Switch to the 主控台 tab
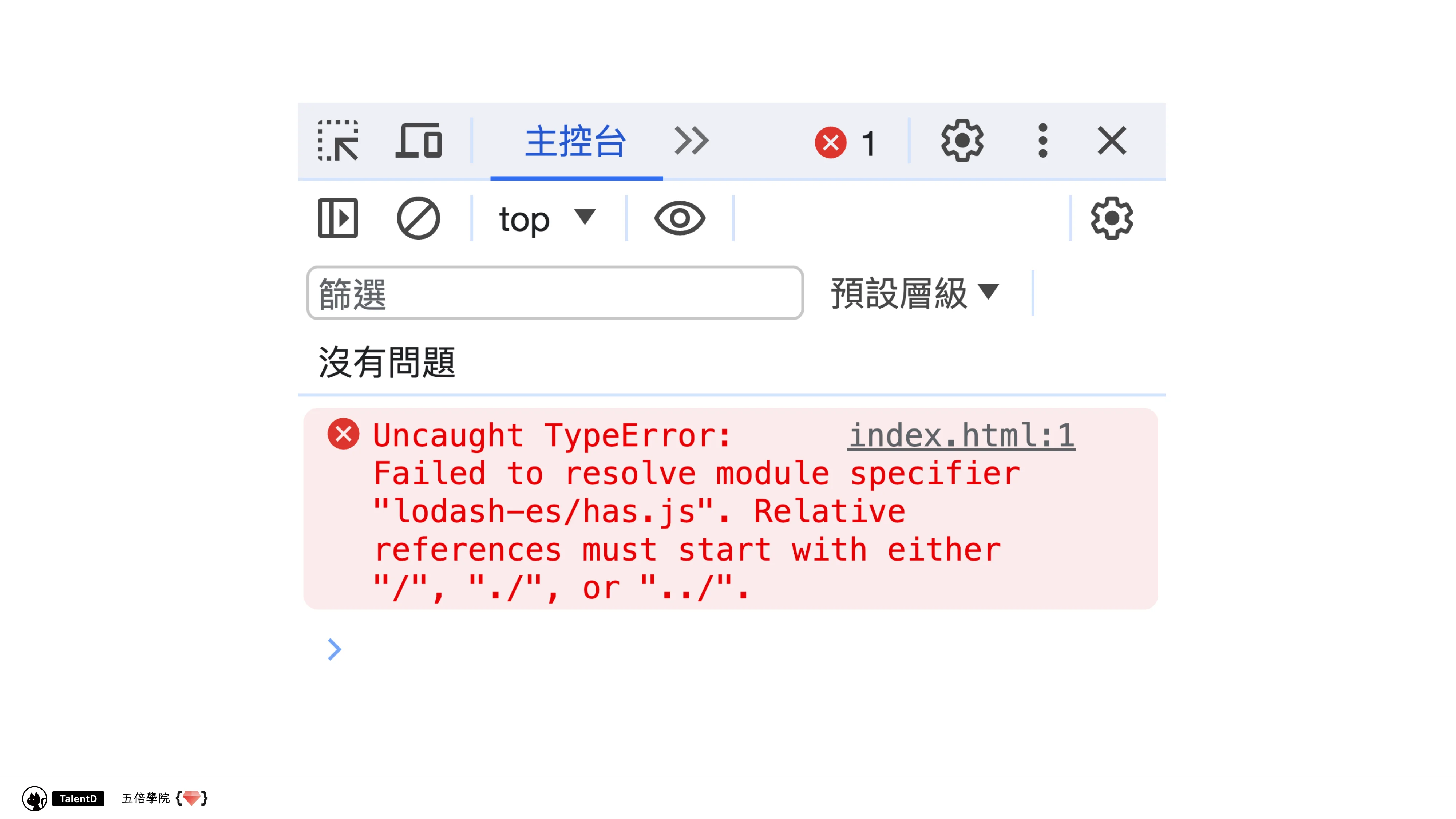This screenshot has height=819, width=1456. pos(575,141)
